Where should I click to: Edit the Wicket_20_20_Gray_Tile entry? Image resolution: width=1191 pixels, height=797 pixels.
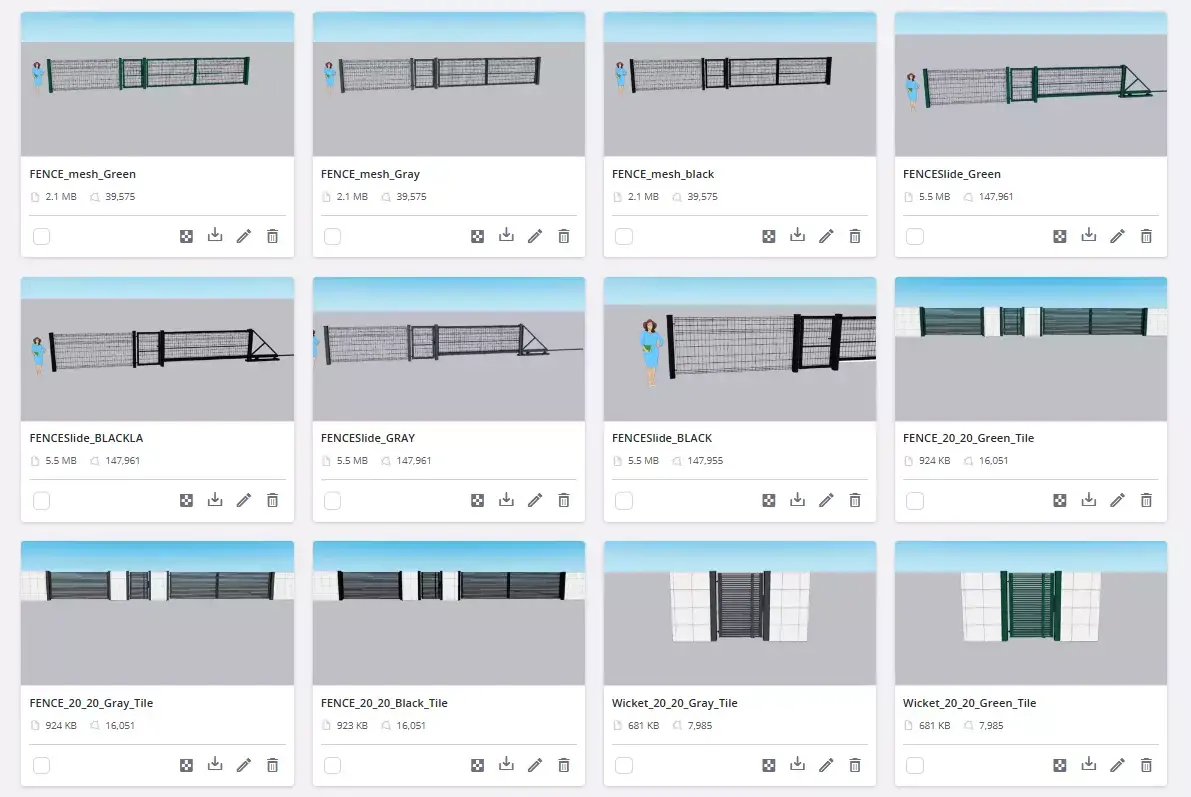(x=826, y=765)
